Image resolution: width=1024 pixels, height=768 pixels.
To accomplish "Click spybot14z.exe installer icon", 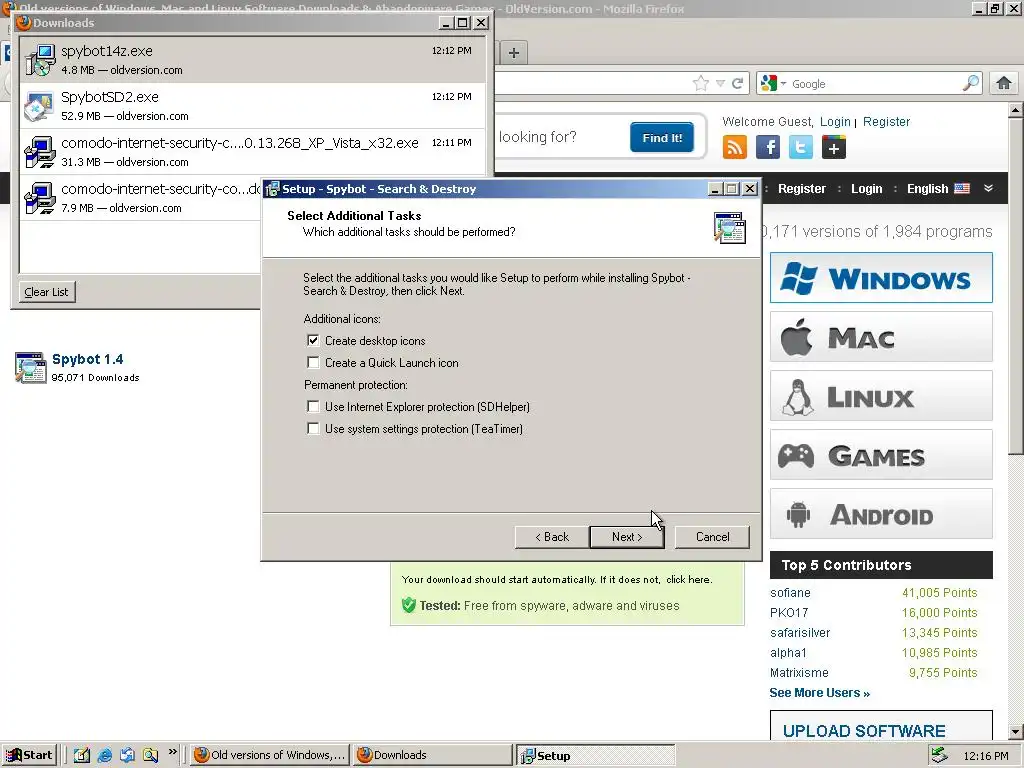I will pos(40,60).
